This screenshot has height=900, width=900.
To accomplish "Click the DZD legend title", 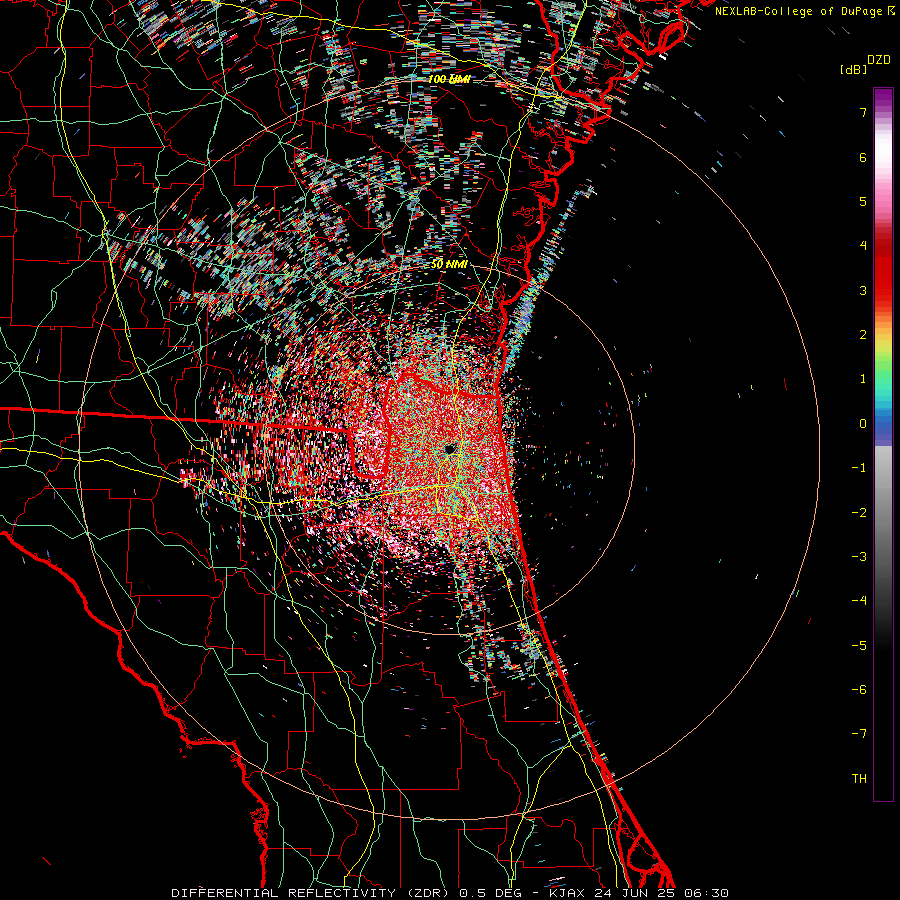I will point(878,60).
